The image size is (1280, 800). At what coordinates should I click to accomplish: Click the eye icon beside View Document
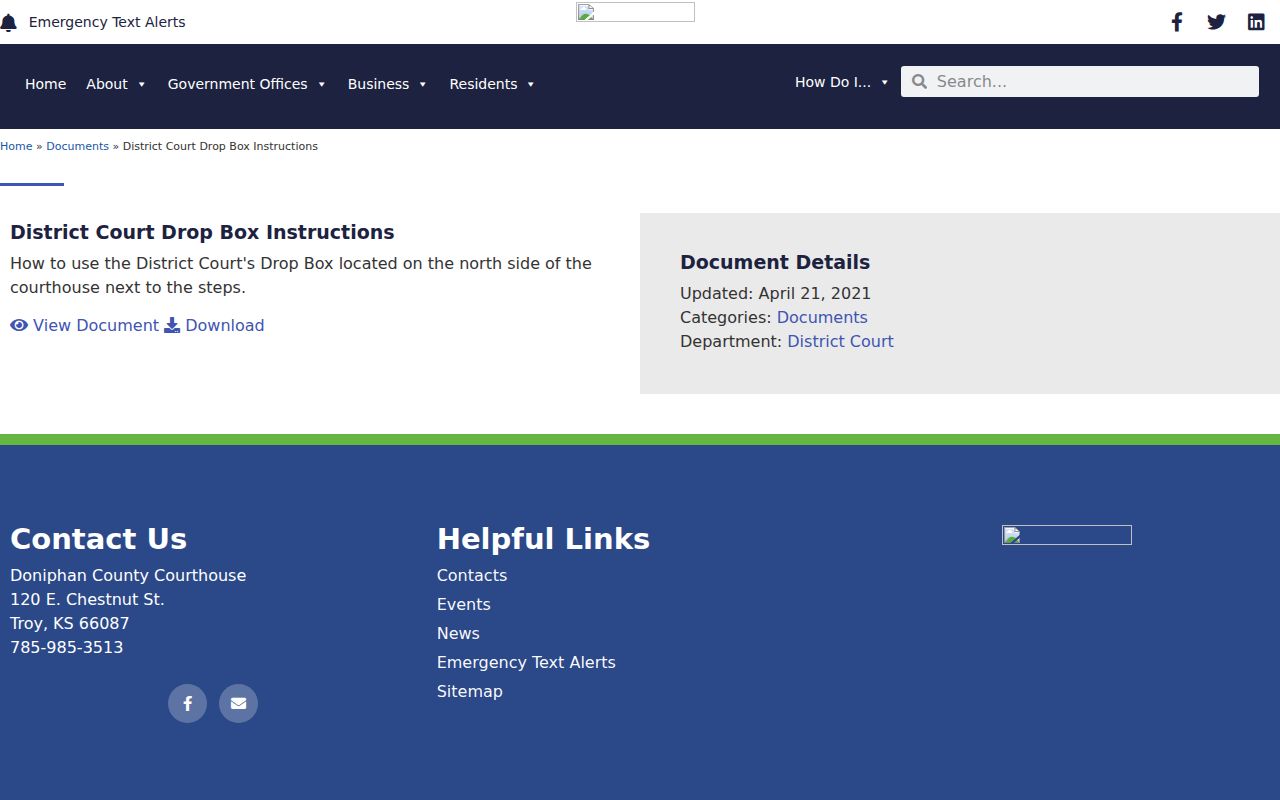pyautogui.click(x=19, y=325)
